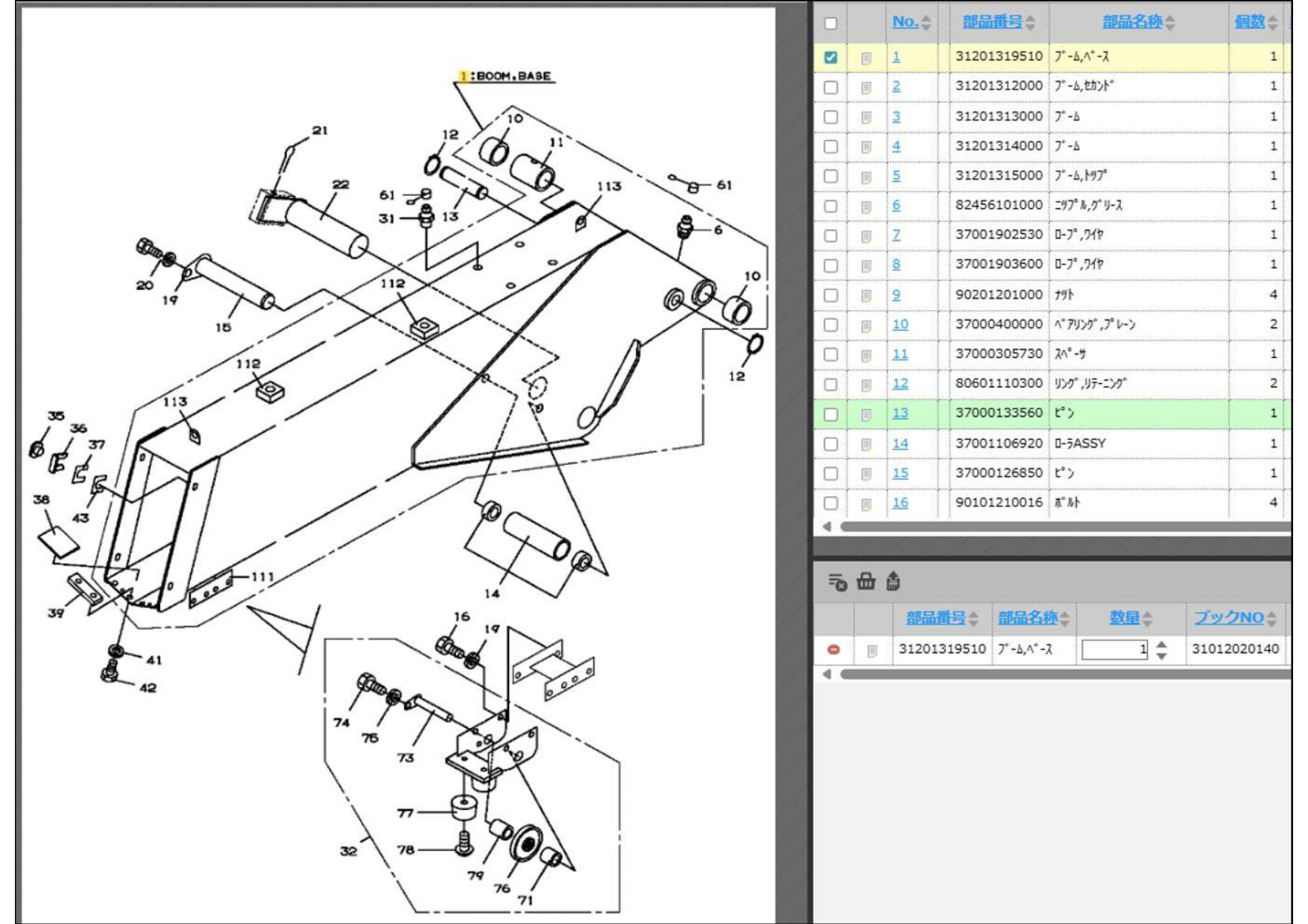Screen dimensions: 1308x924
Task: Click the red remove icon for part 31201319510
Action: (833, 650)
